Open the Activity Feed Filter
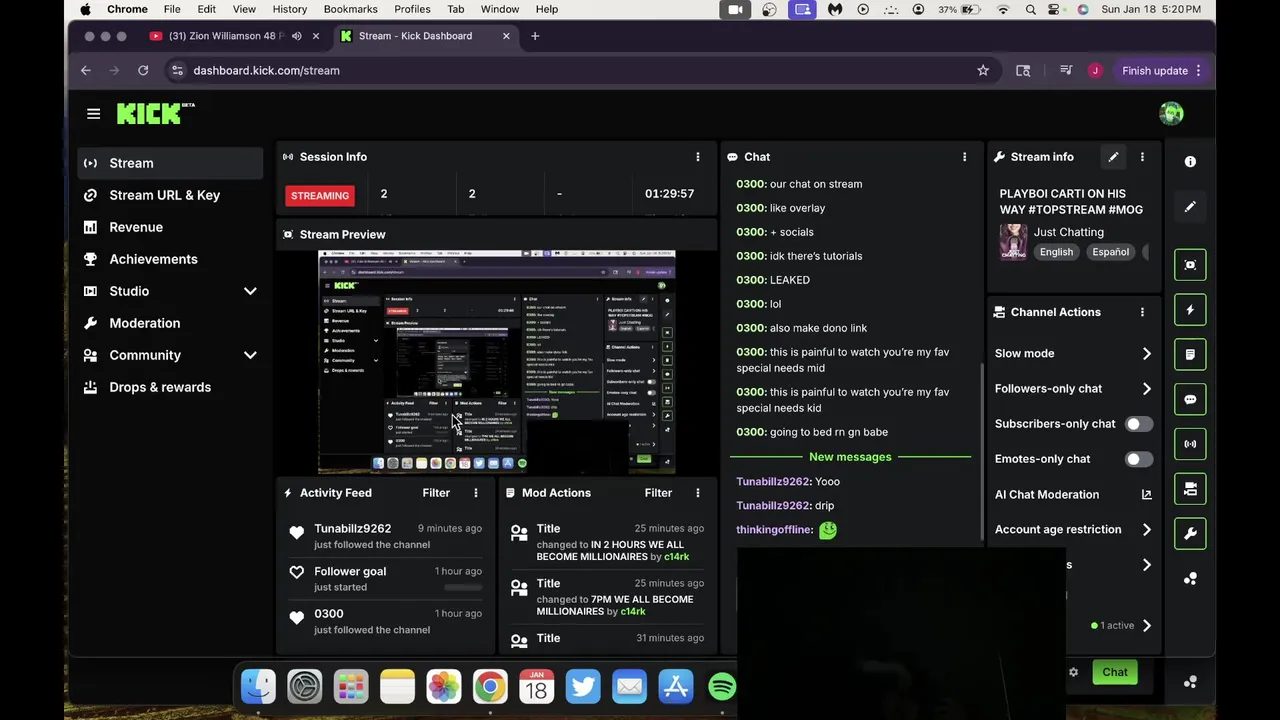 pos(436,493)
